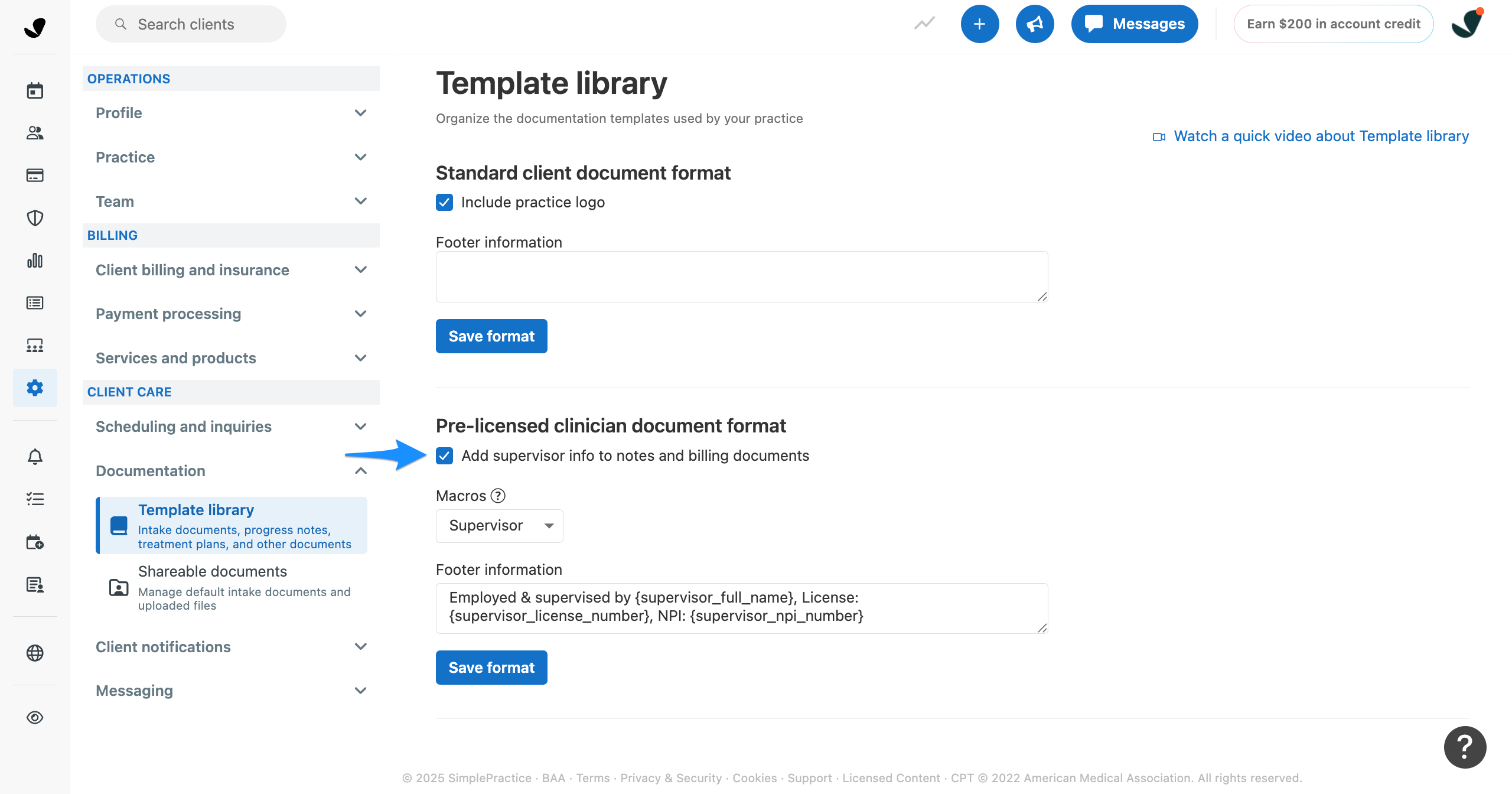Expand Scheduling and inquiries section
Image resolution: width=1512 pixels, height=794 pixels.
[x=231, y=427]
